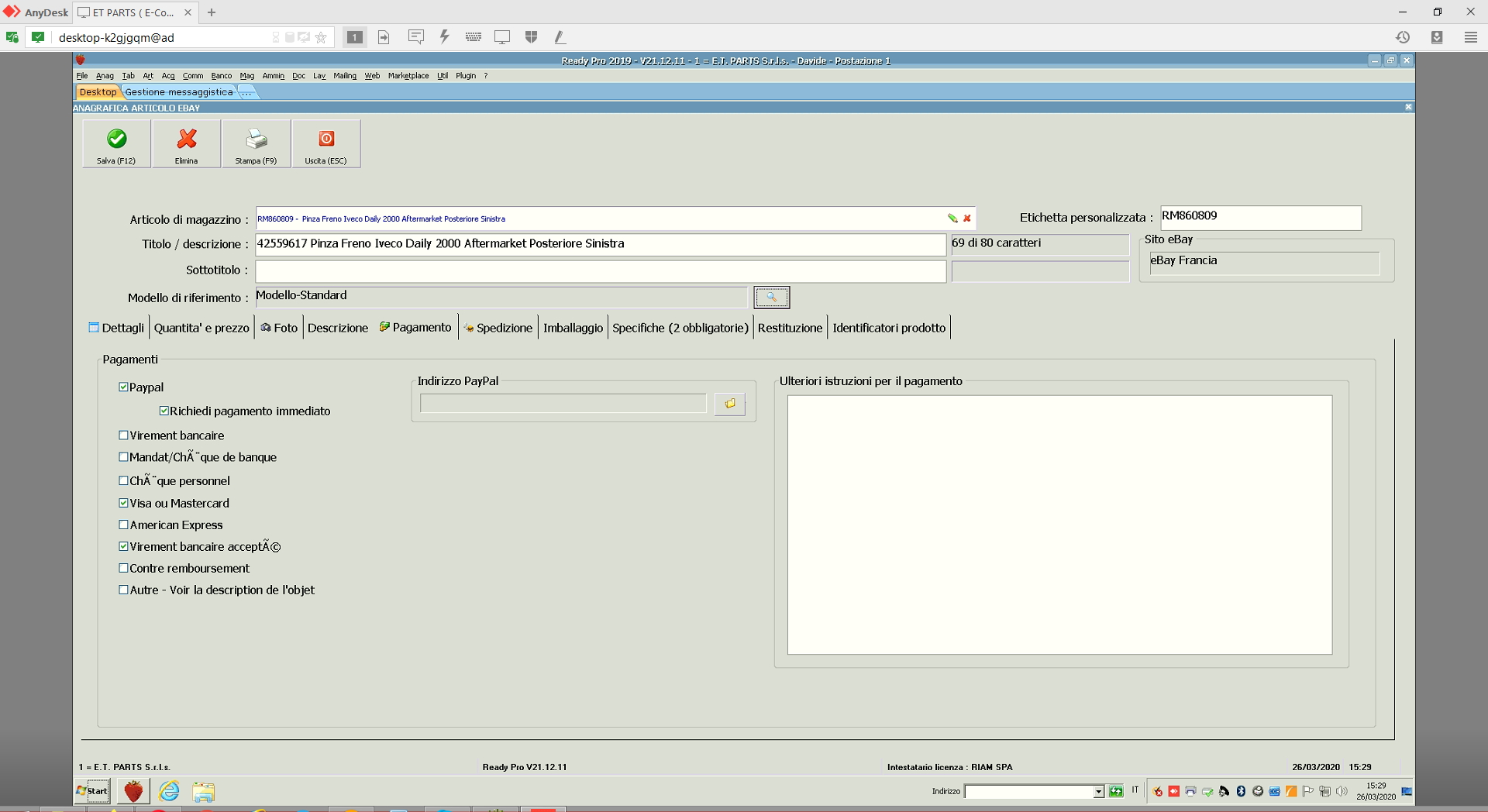Viewport: 1488px width, 812px height.
Task: Open volume speaker icon in the tray
Action: 1342,791
